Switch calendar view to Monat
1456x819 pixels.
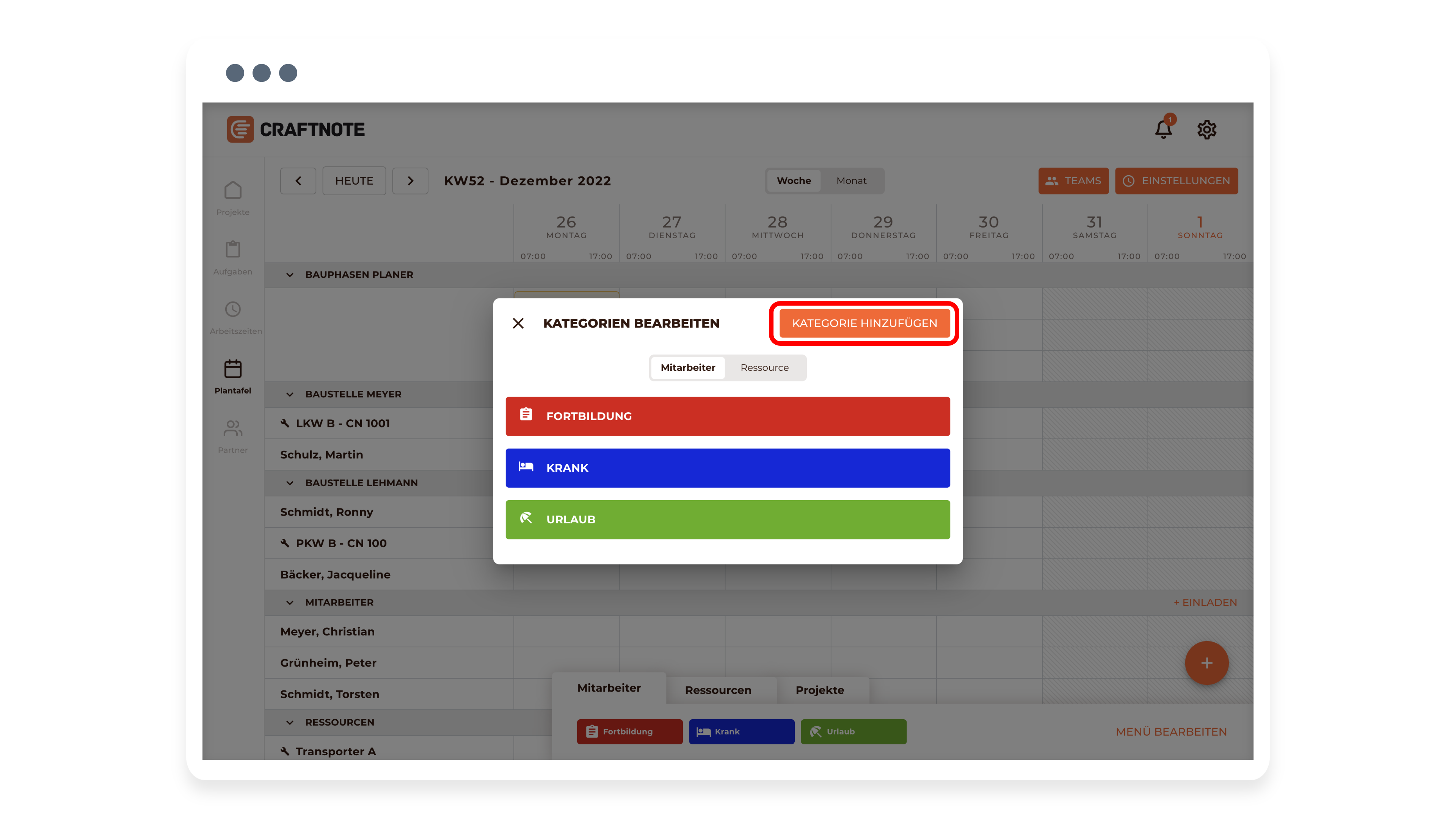[850, 181]
